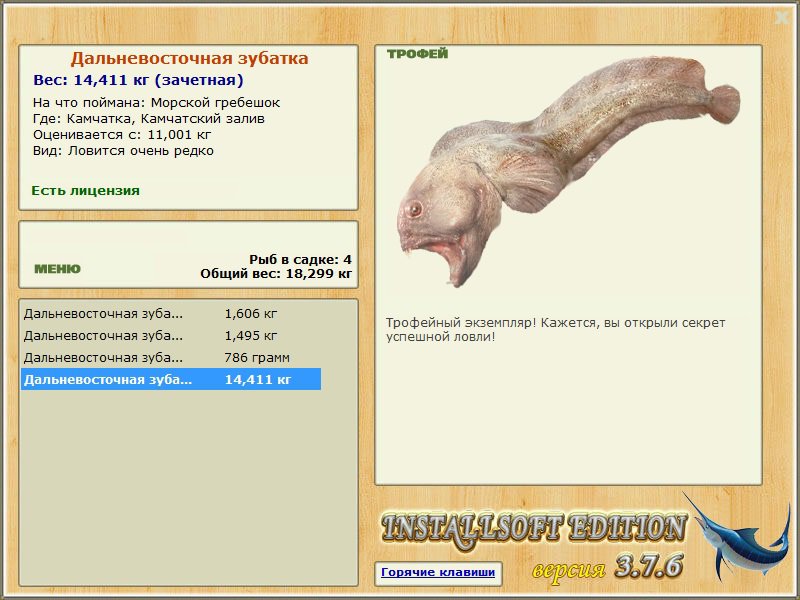
Task: Click the Вид: Ловится очень редко line
Action: coord(123,151)
